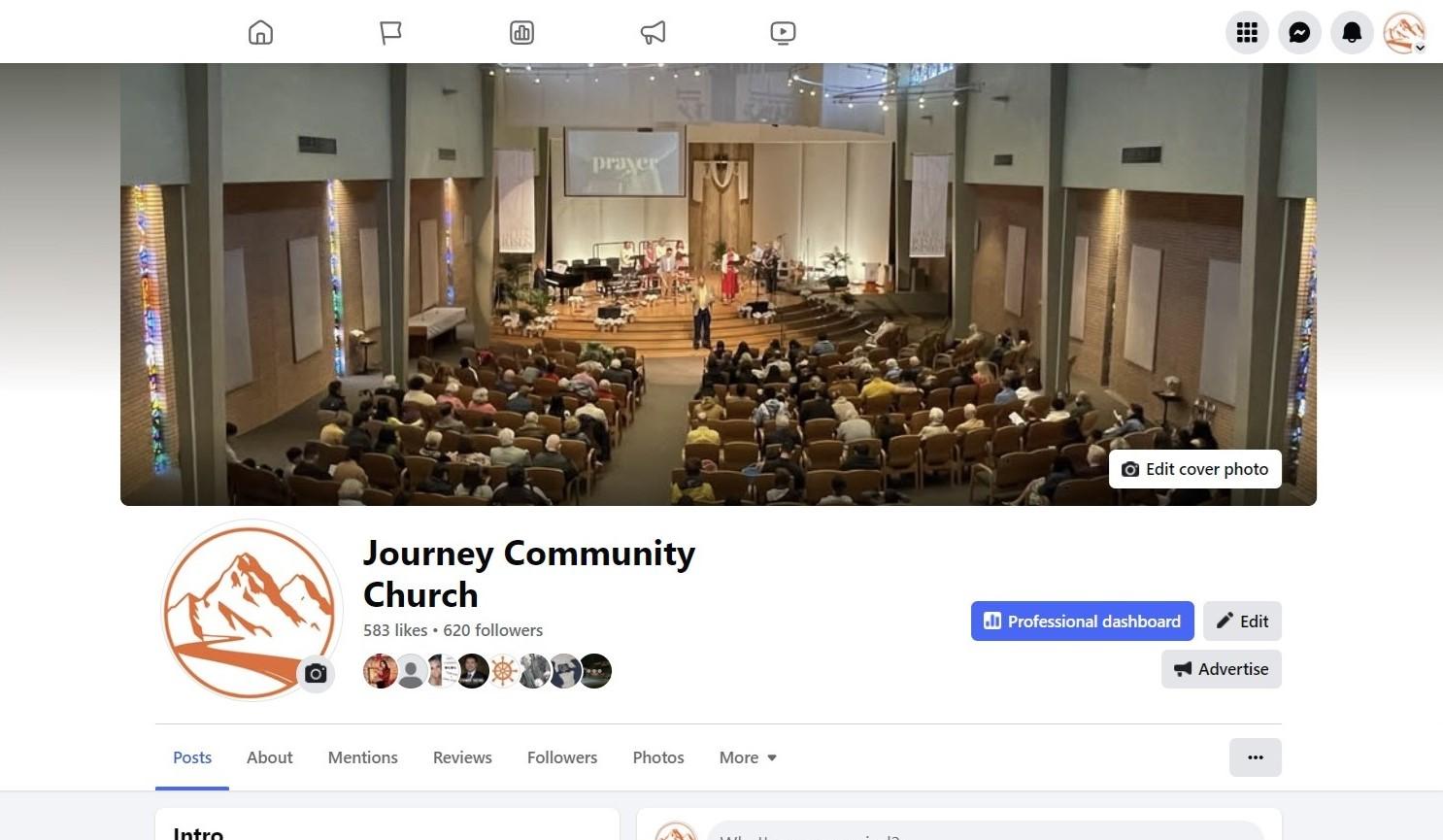Open the Video play icon
The height and width of the screenshot is (840, 1443).
coord(783,33)
